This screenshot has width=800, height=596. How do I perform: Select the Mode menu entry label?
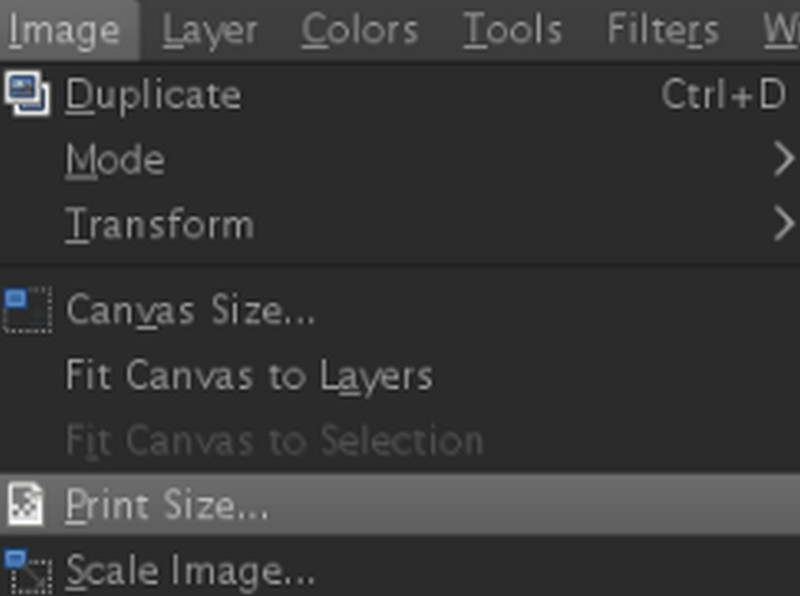coord(115,160)
